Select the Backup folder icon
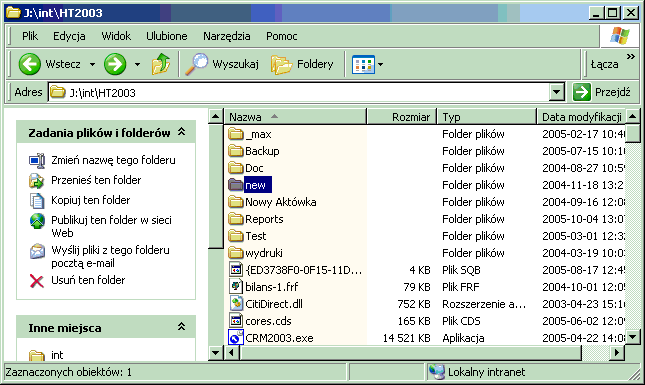 click(x=236, y=151)
